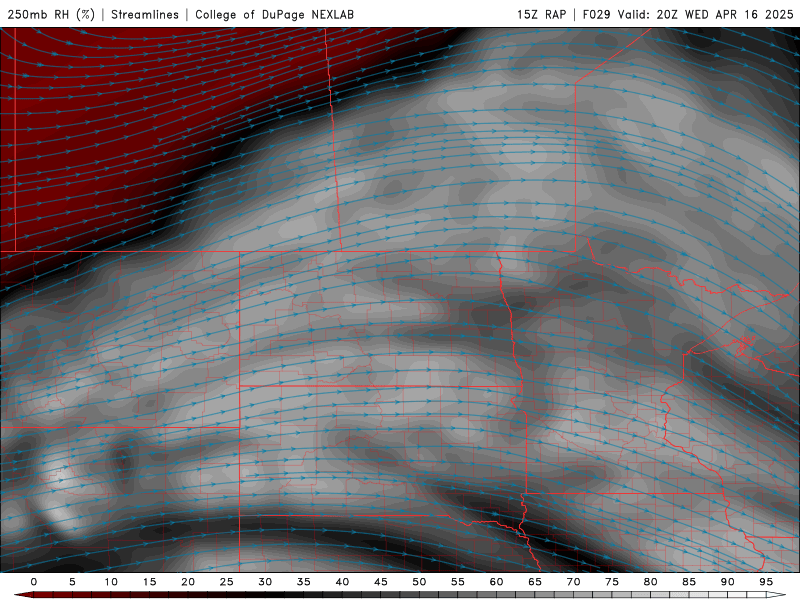This screenshot has height=600, width=800.
Task: Click the colorbar label 35
Action: pos(304,582)
